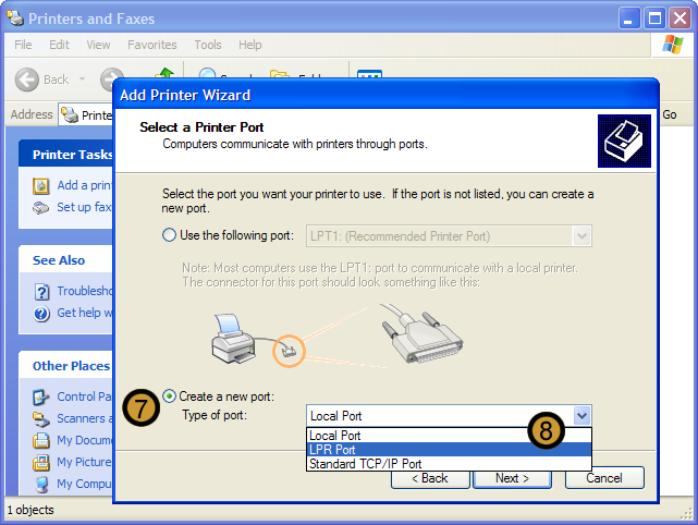The image size is (698, 525).
Task: Click the My Computer link
Action: 85,484
